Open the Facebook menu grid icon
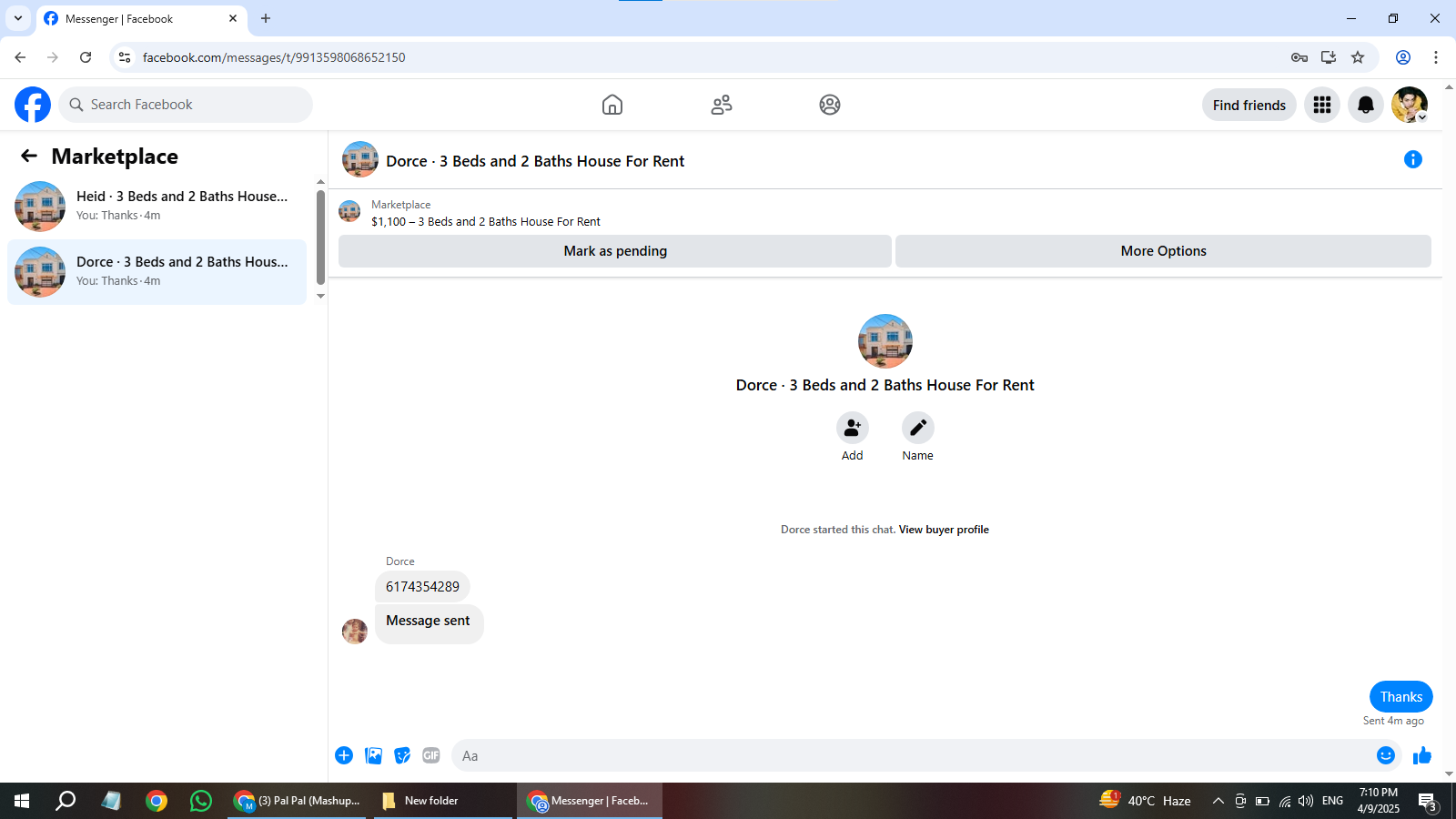Image resolution: width=1456 pixels, height=819 pixels. (x=1322, y=105)
